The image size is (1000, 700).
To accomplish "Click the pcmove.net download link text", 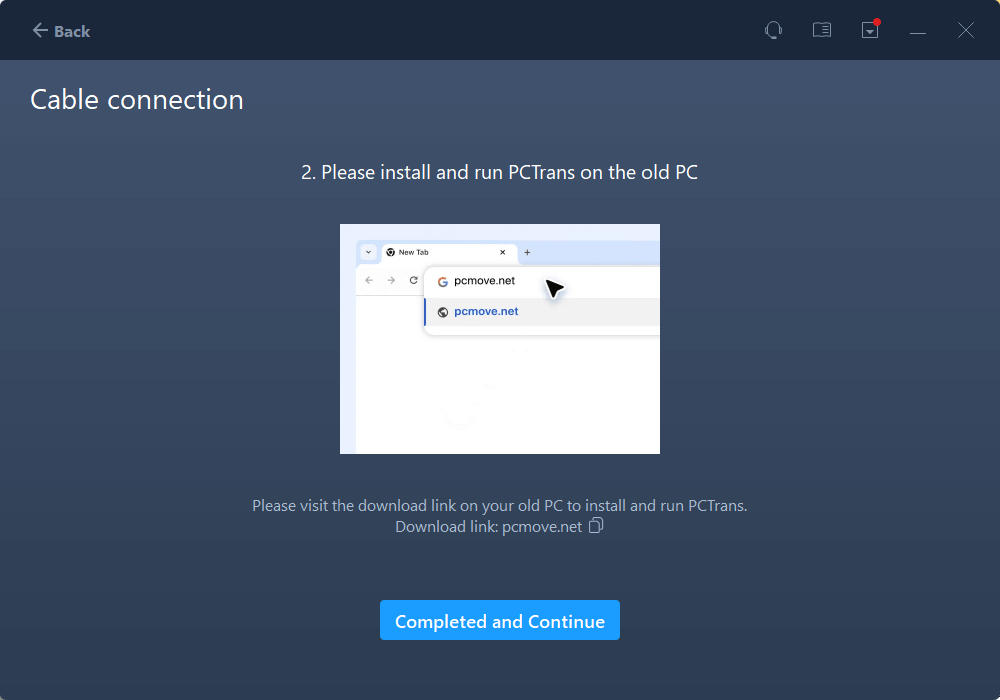I will pyautogui.click(x=542, y=527).
